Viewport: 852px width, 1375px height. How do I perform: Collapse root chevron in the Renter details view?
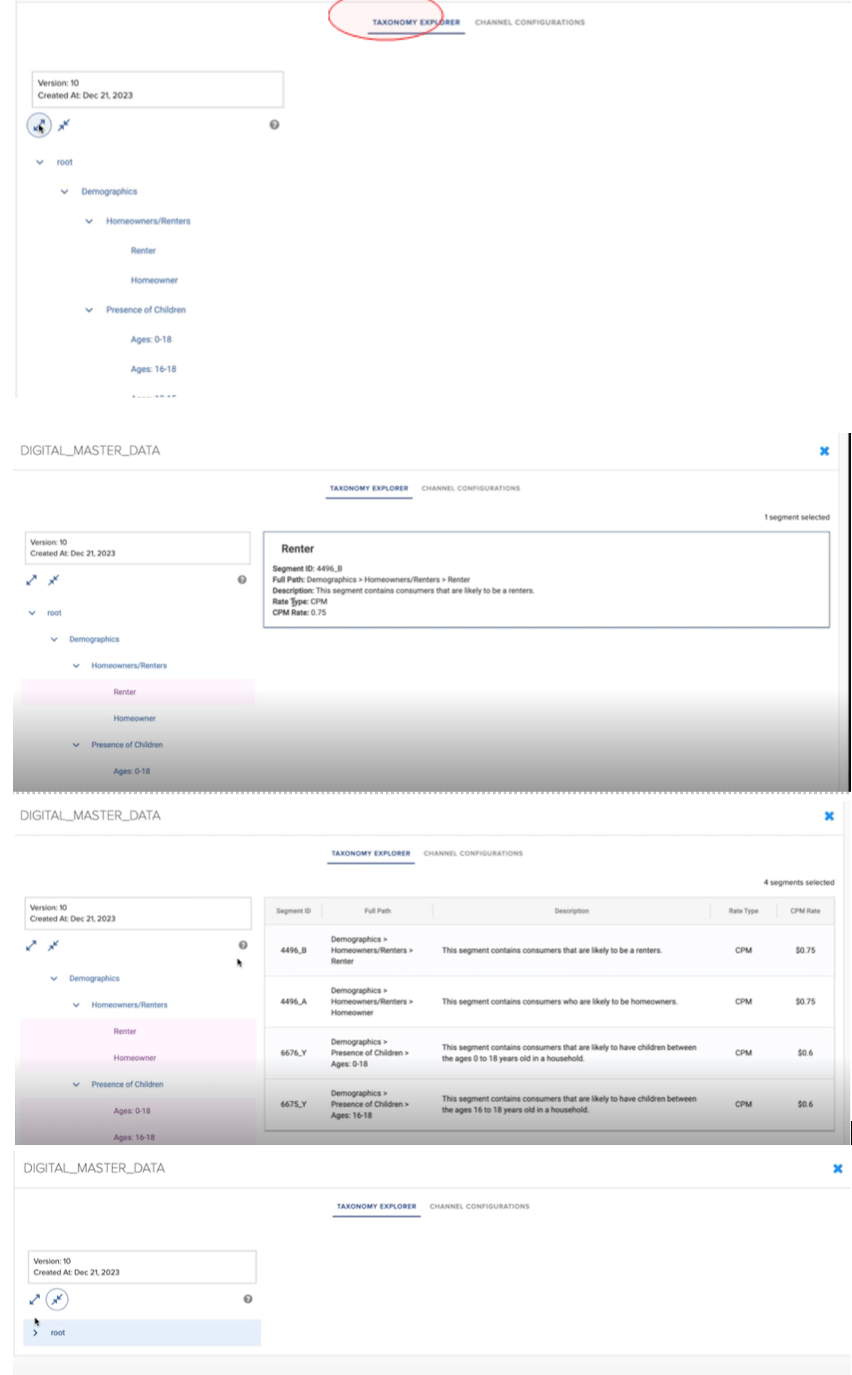(32, 613)
